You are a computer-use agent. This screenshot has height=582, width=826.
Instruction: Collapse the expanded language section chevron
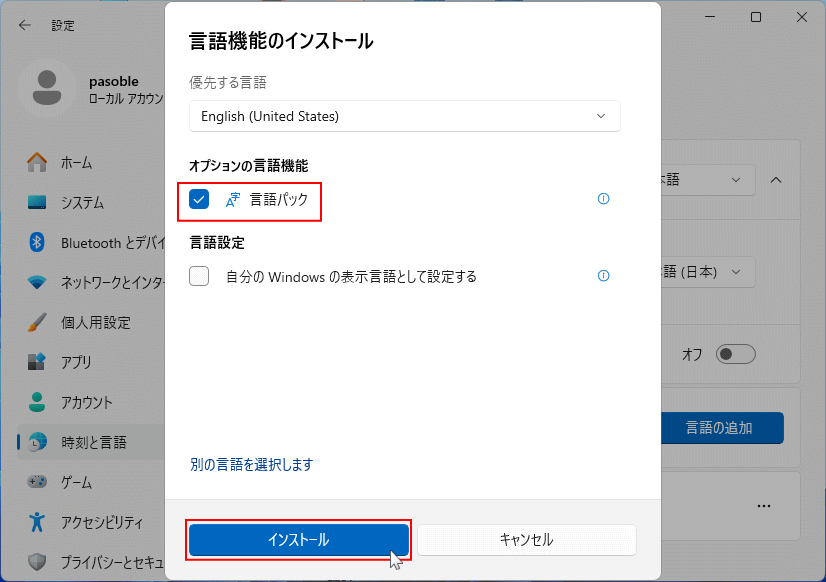click(x=776, y=180)
